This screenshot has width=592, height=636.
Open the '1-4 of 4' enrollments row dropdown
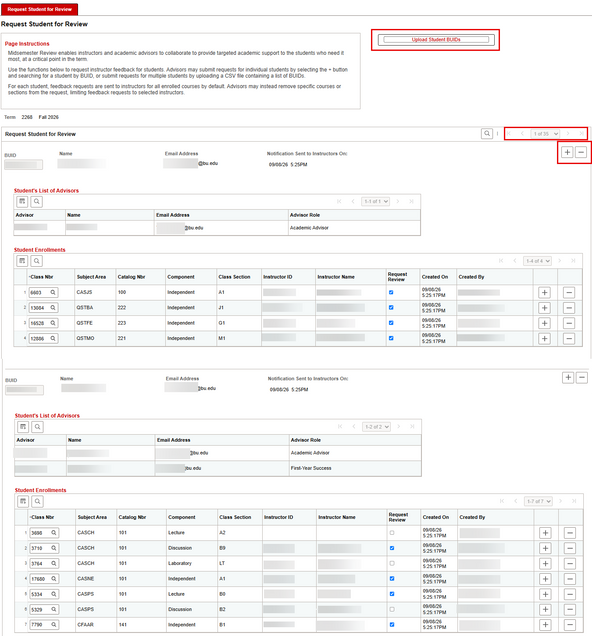pyautogui.click(x=537, y=261)
